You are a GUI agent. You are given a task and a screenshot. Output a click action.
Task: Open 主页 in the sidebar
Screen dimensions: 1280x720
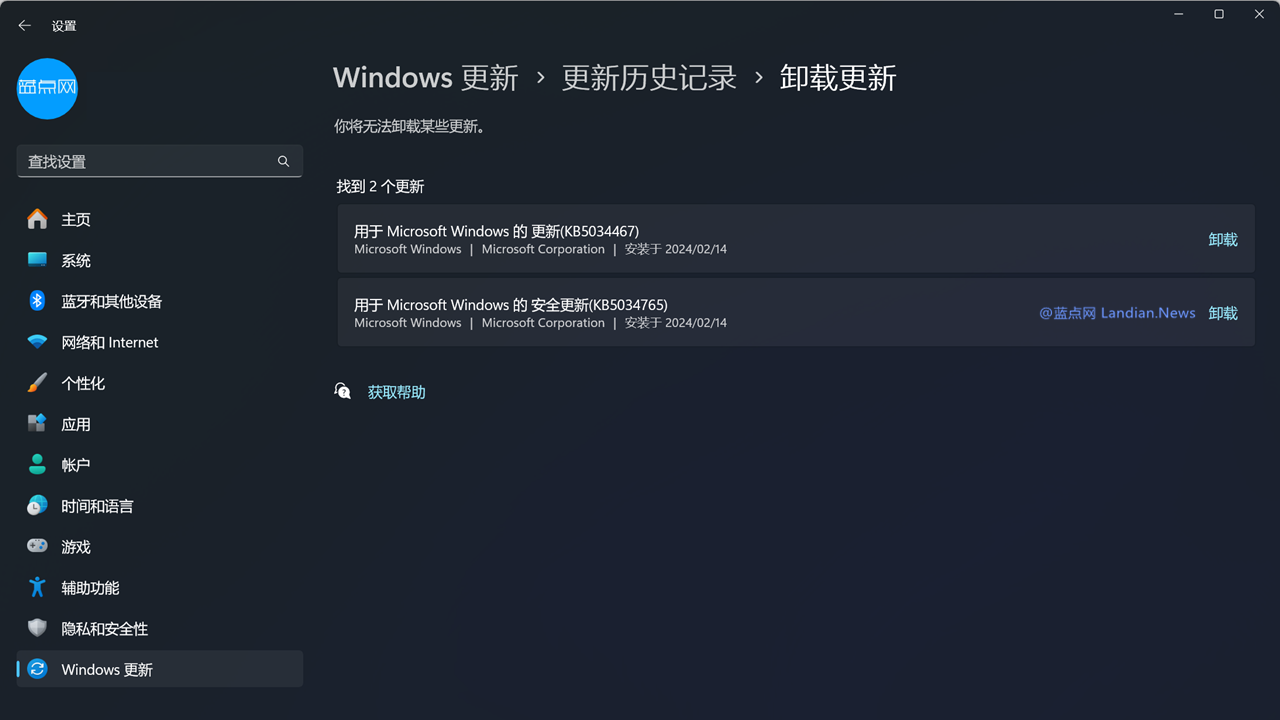coord(160,219)
